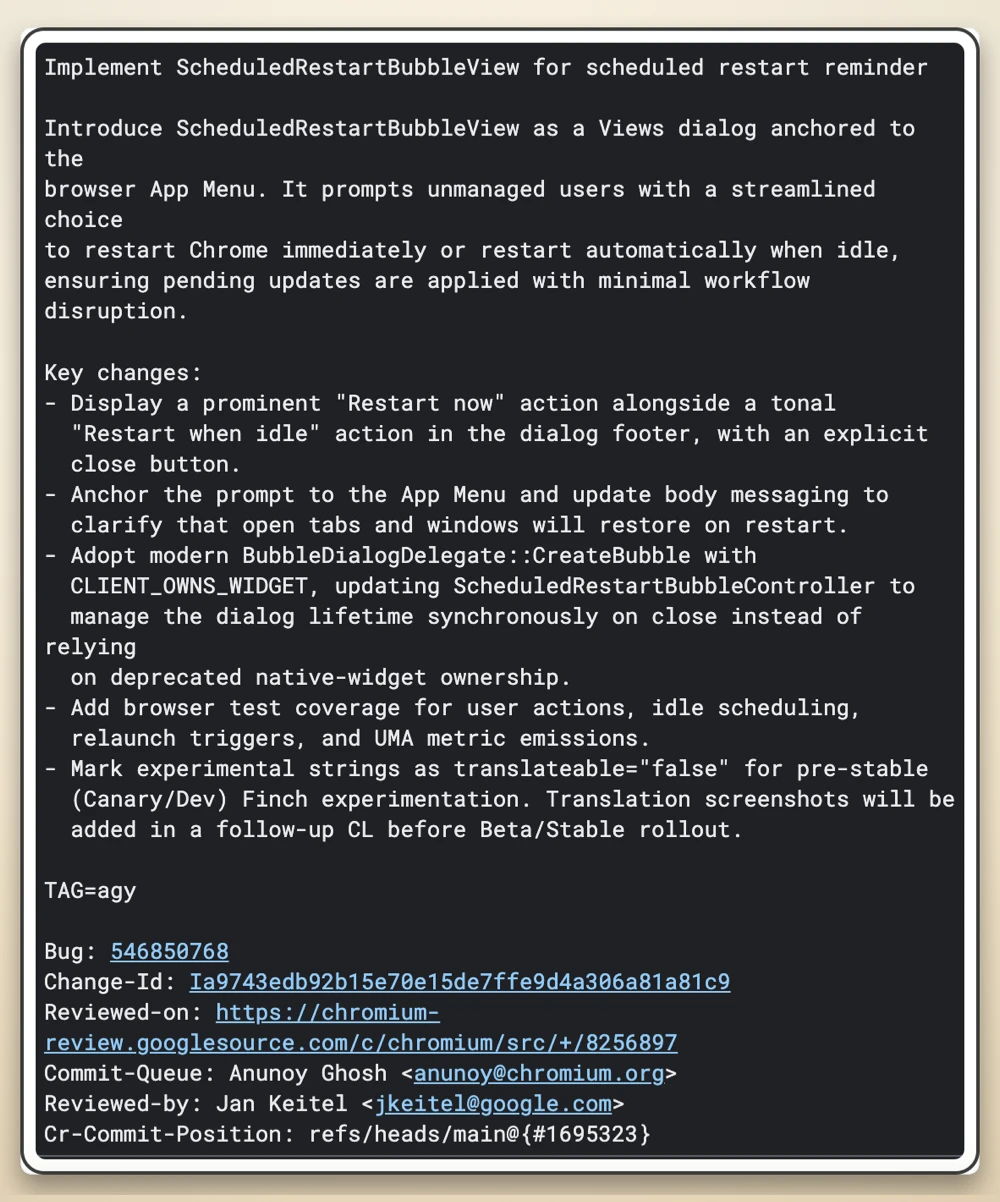
Task: Open the Change-Id Ia9743edb92b15e70 link
Action: [459, 982]
